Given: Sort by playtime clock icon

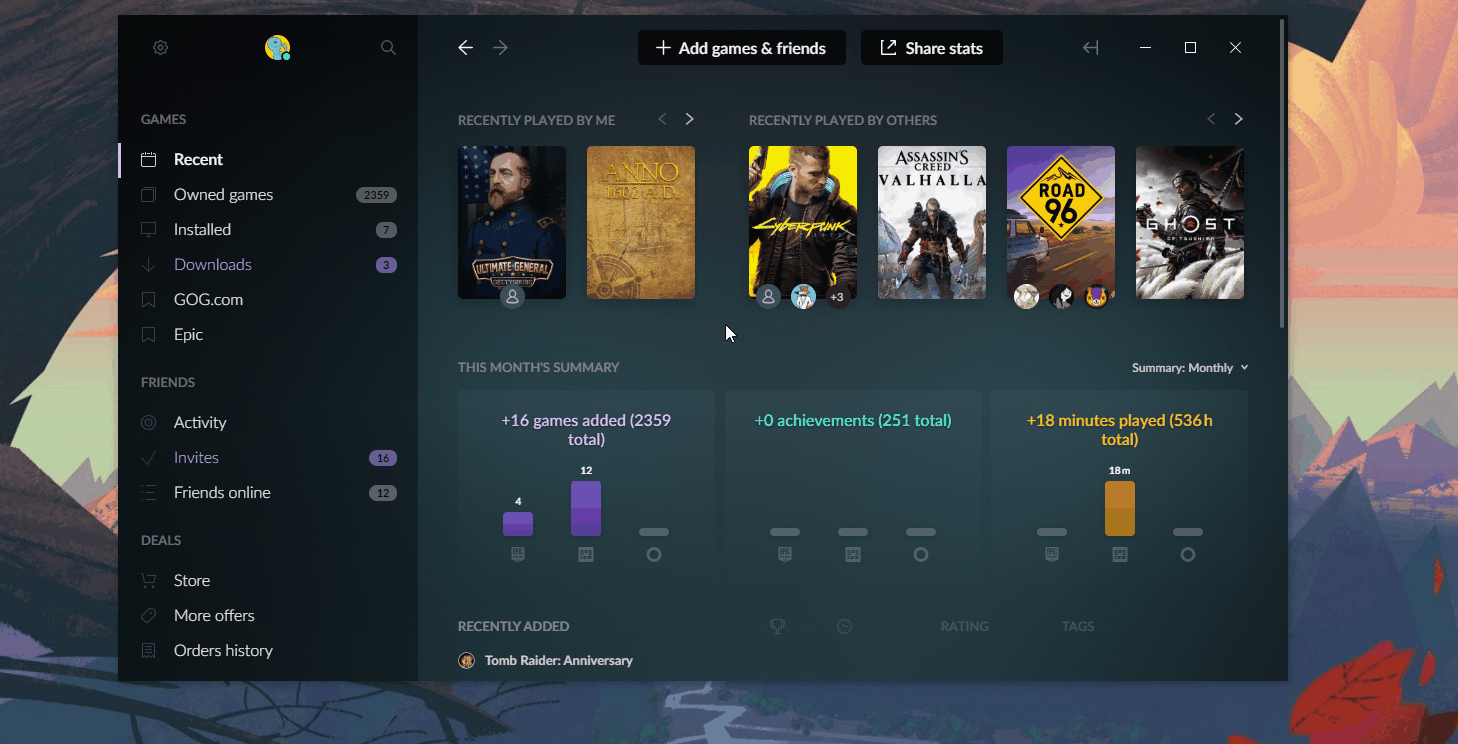Looking at the screenshot, I should pyautogui.click(x=845, y=626).
